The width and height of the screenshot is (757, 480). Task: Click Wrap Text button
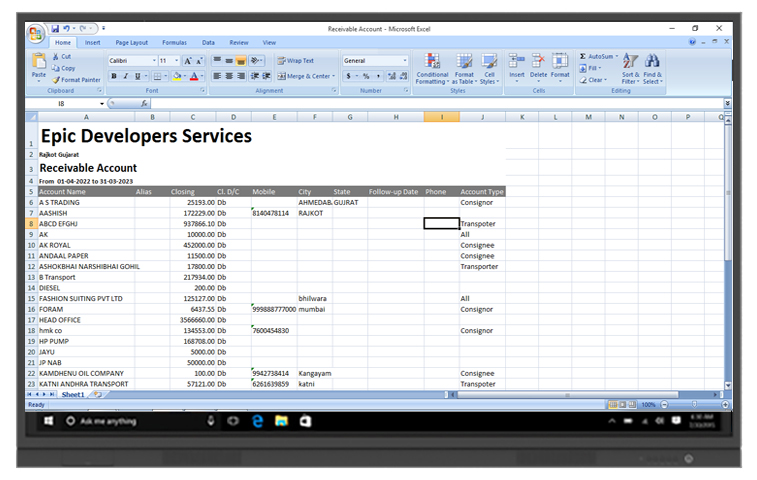[295, 61]
